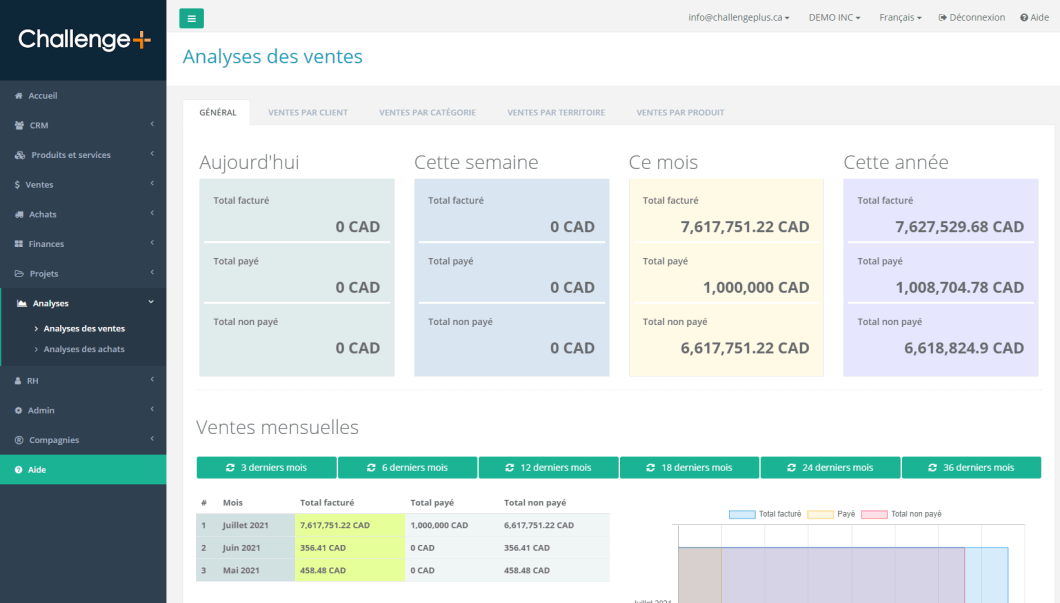Image resolution: width=1060 pixels, height=603 pixels.
Task: Click the Admin gear icon
Action: tap(19, 411)
